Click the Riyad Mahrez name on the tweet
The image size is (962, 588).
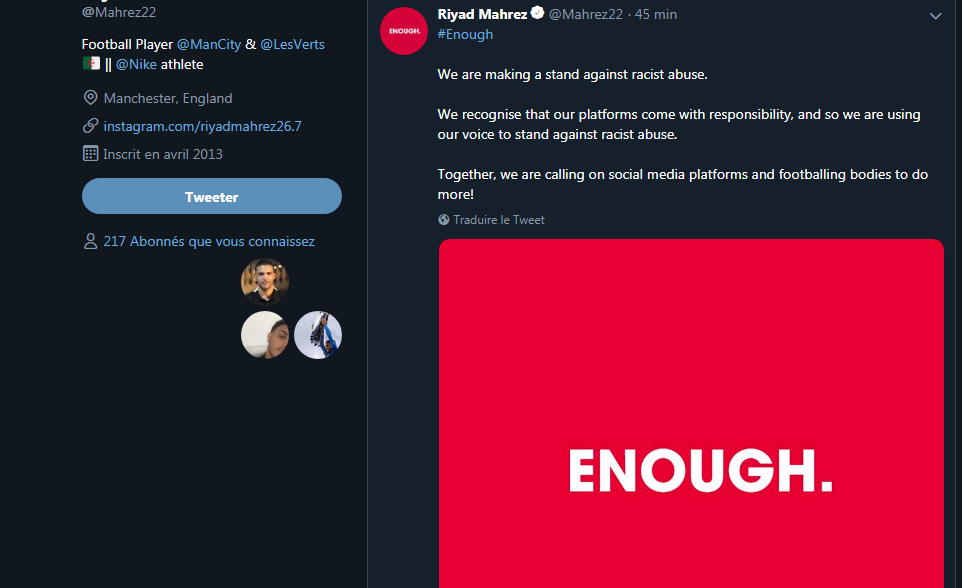(482, 14)
